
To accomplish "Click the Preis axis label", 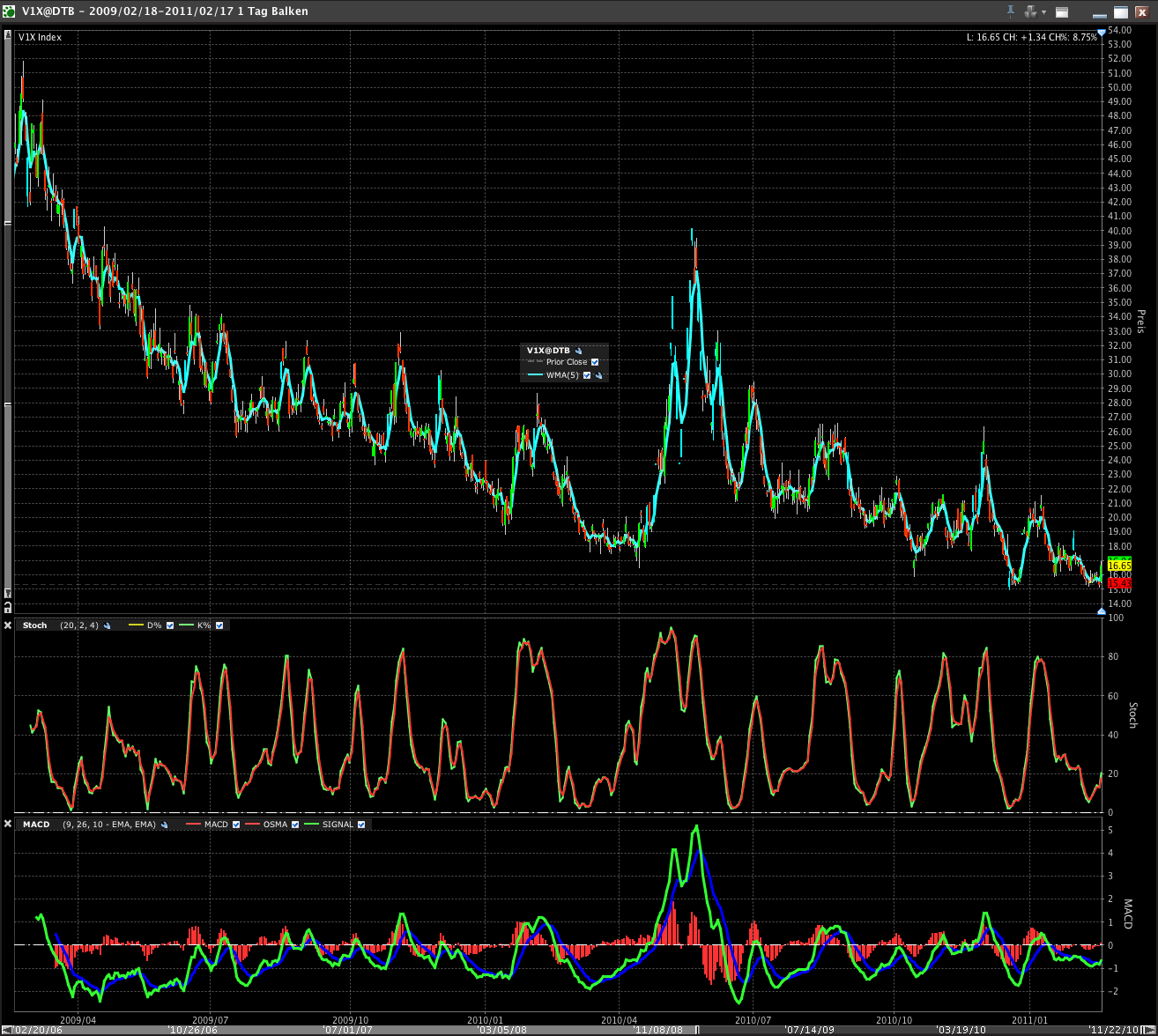I will 1140,321.
